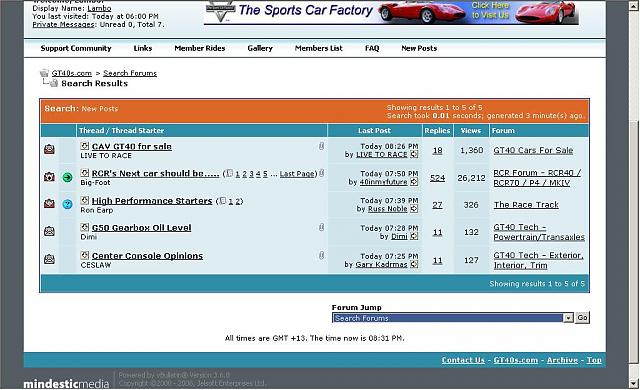Click the folder icon next to GT40s.com breadcrumb
The width and height of the screenshot is (640, 390).
pos(44,73)
